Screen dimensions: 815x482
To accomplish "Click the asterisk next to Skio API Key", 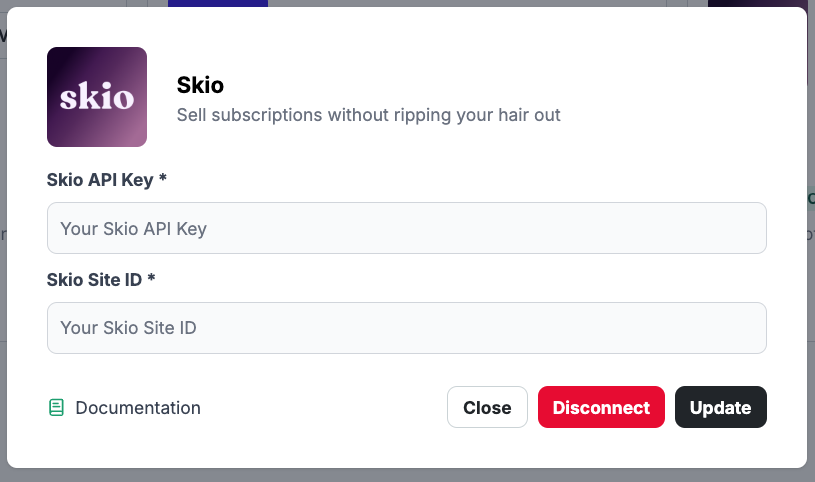I will pyautogui.click(x=162, y=180).
